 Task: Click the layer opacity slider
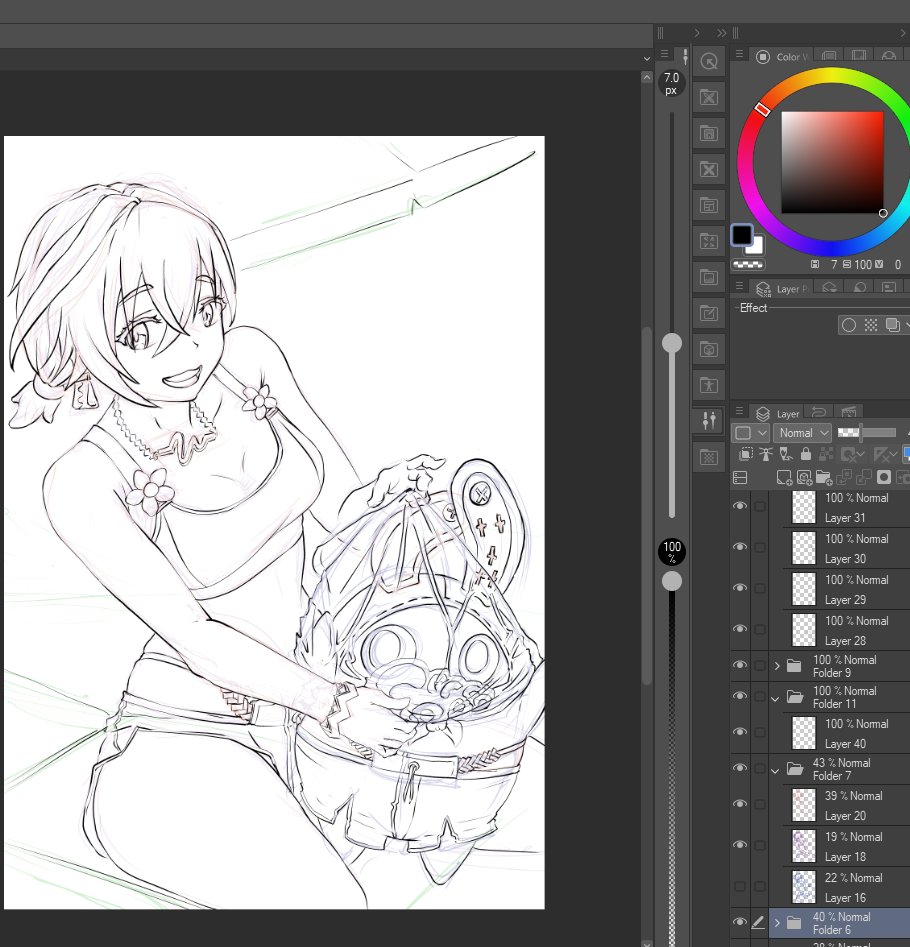pos(867,432)
